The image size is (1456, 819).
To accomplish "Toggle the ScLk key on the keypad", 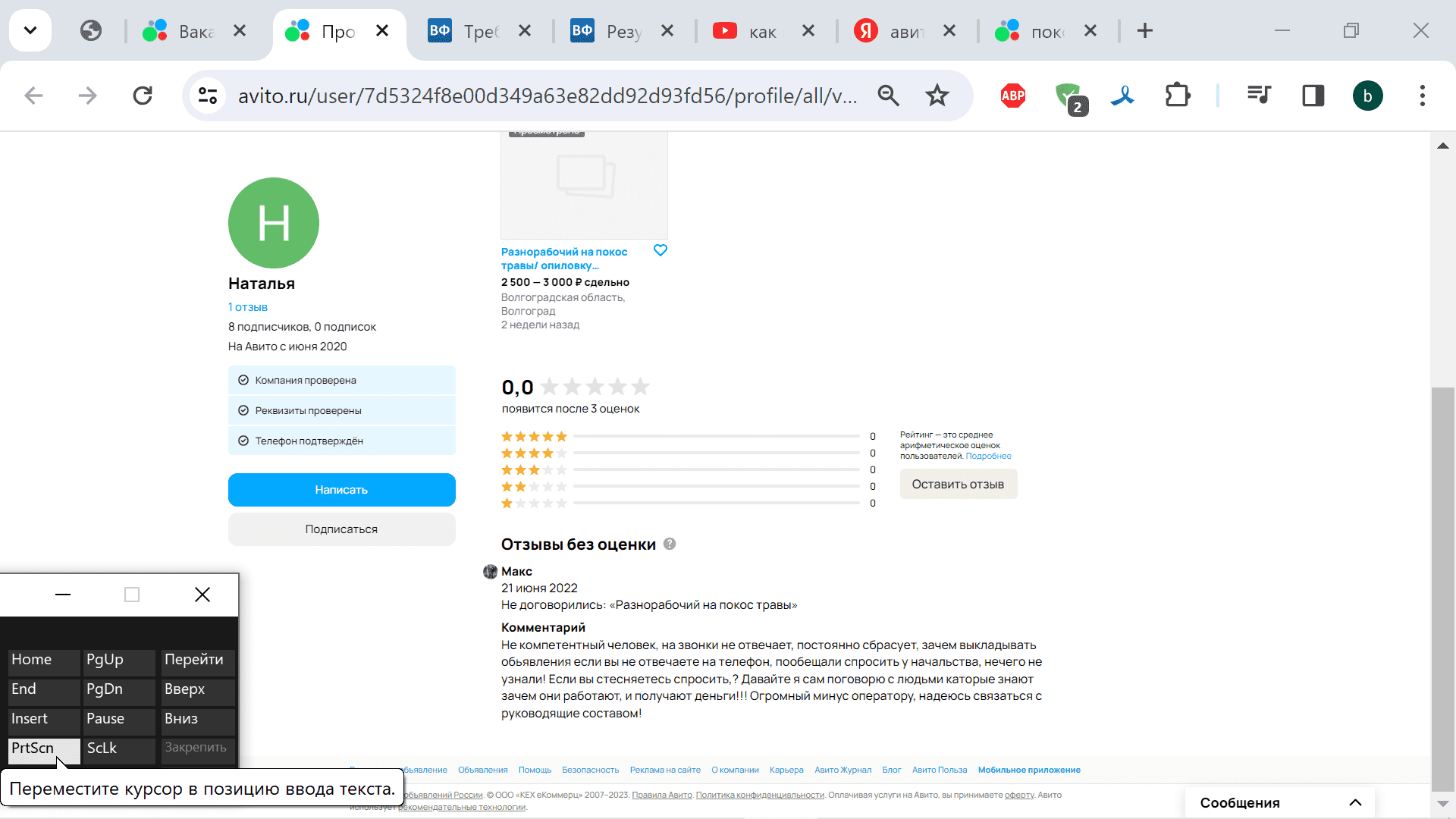I will coord(119,748).
